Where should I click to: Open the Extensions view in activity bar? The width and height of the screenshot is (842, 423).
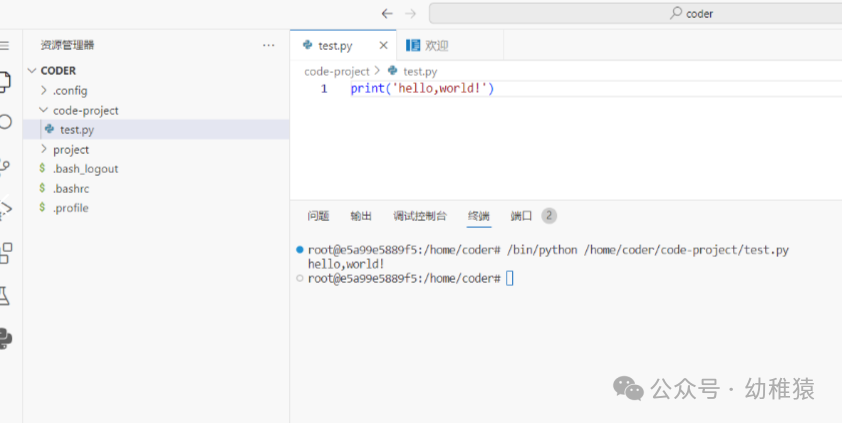[5, 253]
